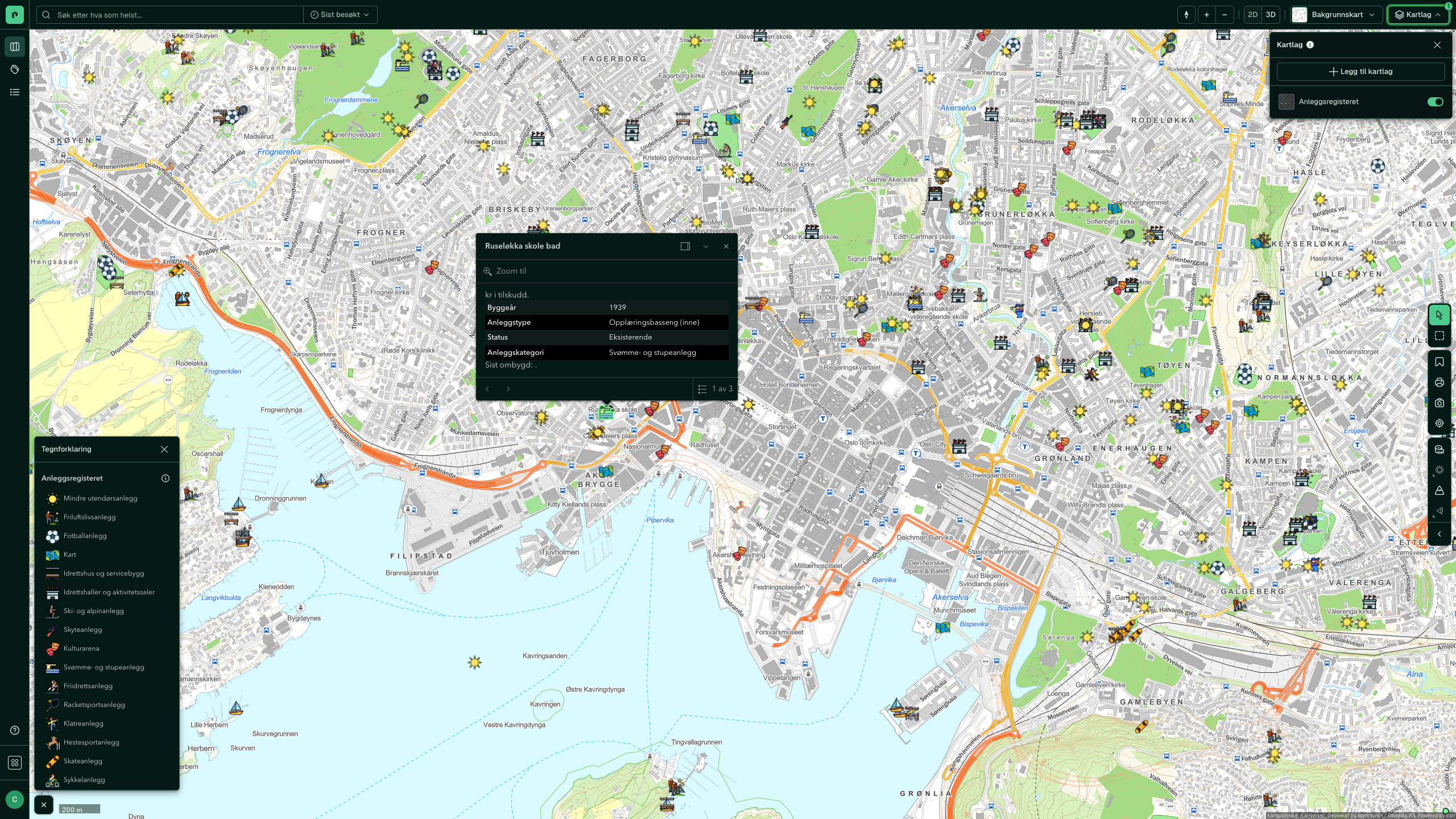
Task: Close the Tegnforklaring legend panel
Action: pos(164,449)
